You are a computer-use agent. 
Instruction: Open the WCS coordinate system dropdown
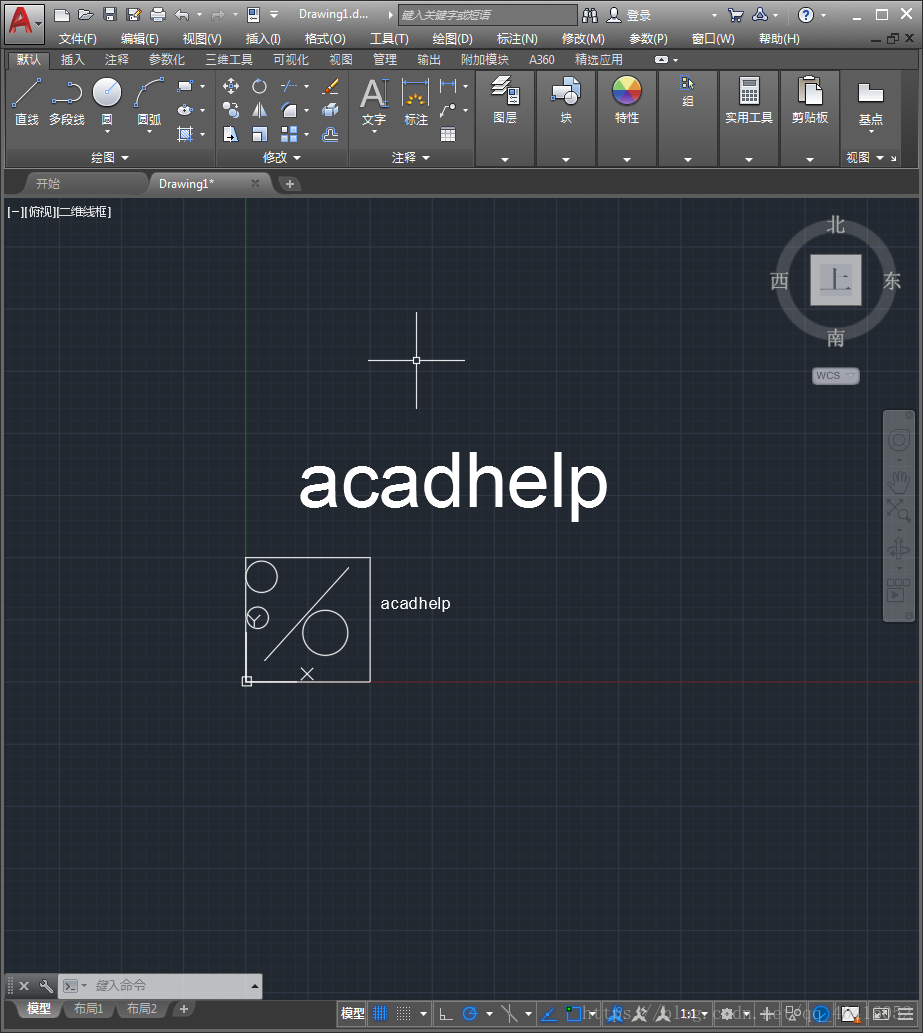(x=835, y=376)
